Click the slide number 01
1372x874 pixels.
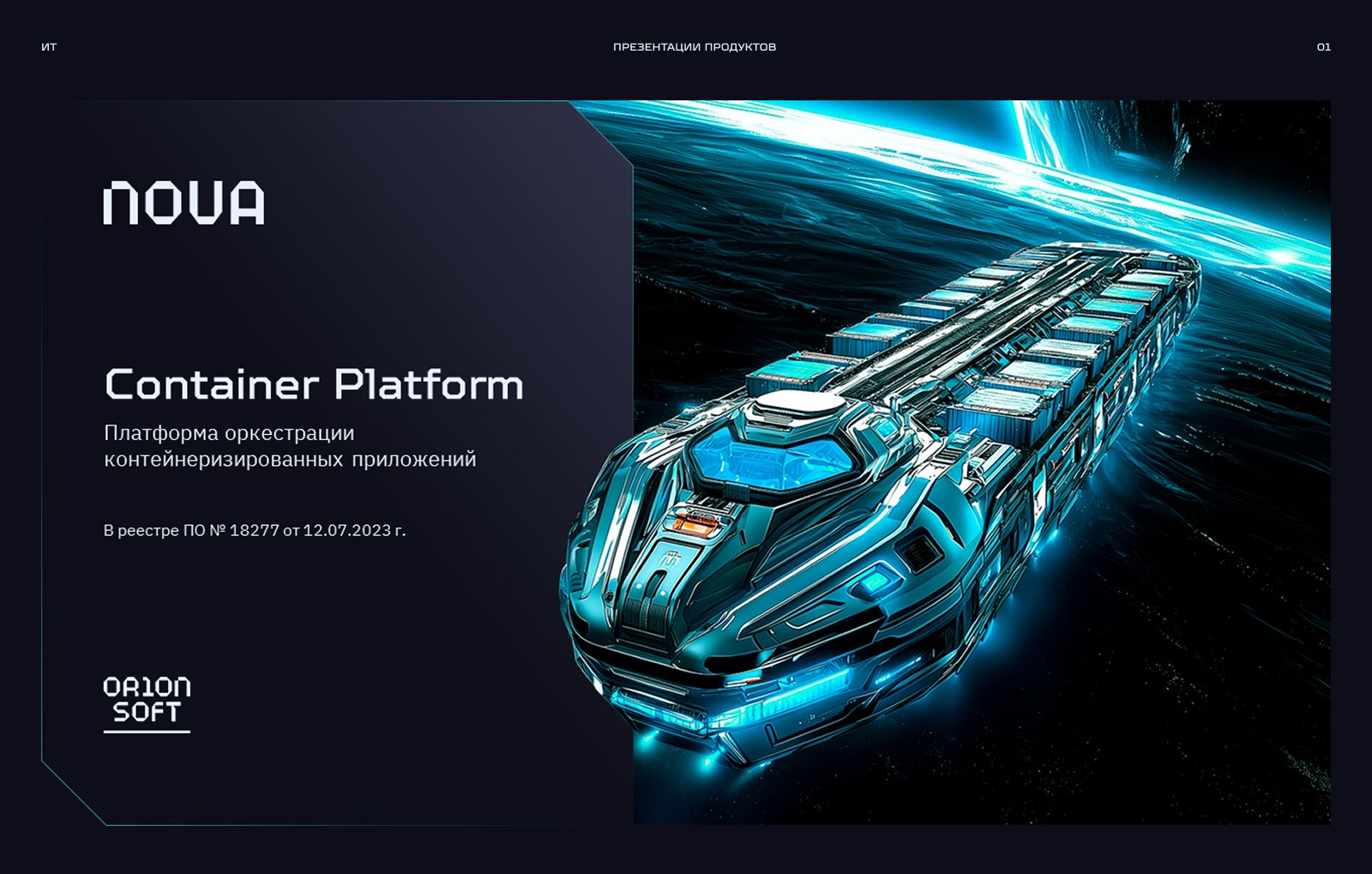(1323, 47)
